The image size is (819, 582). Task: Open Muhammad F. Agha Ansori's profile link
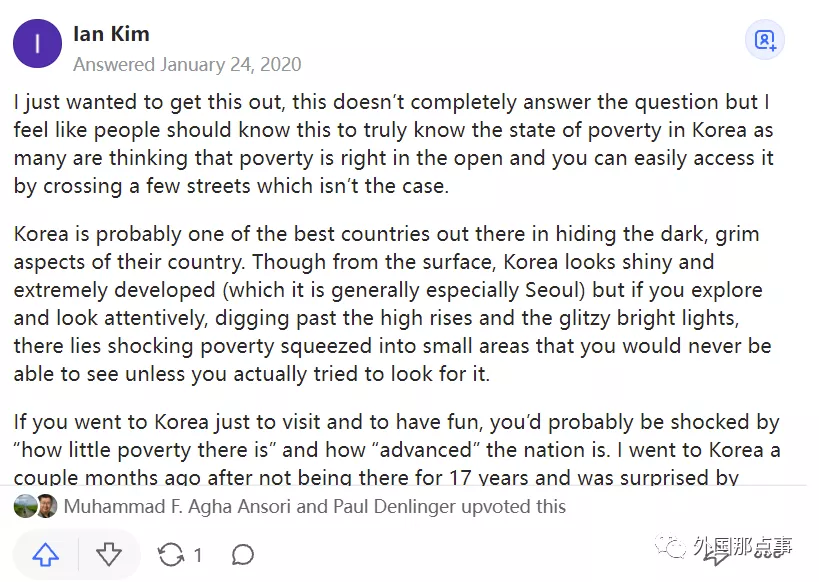pos(179,506)
